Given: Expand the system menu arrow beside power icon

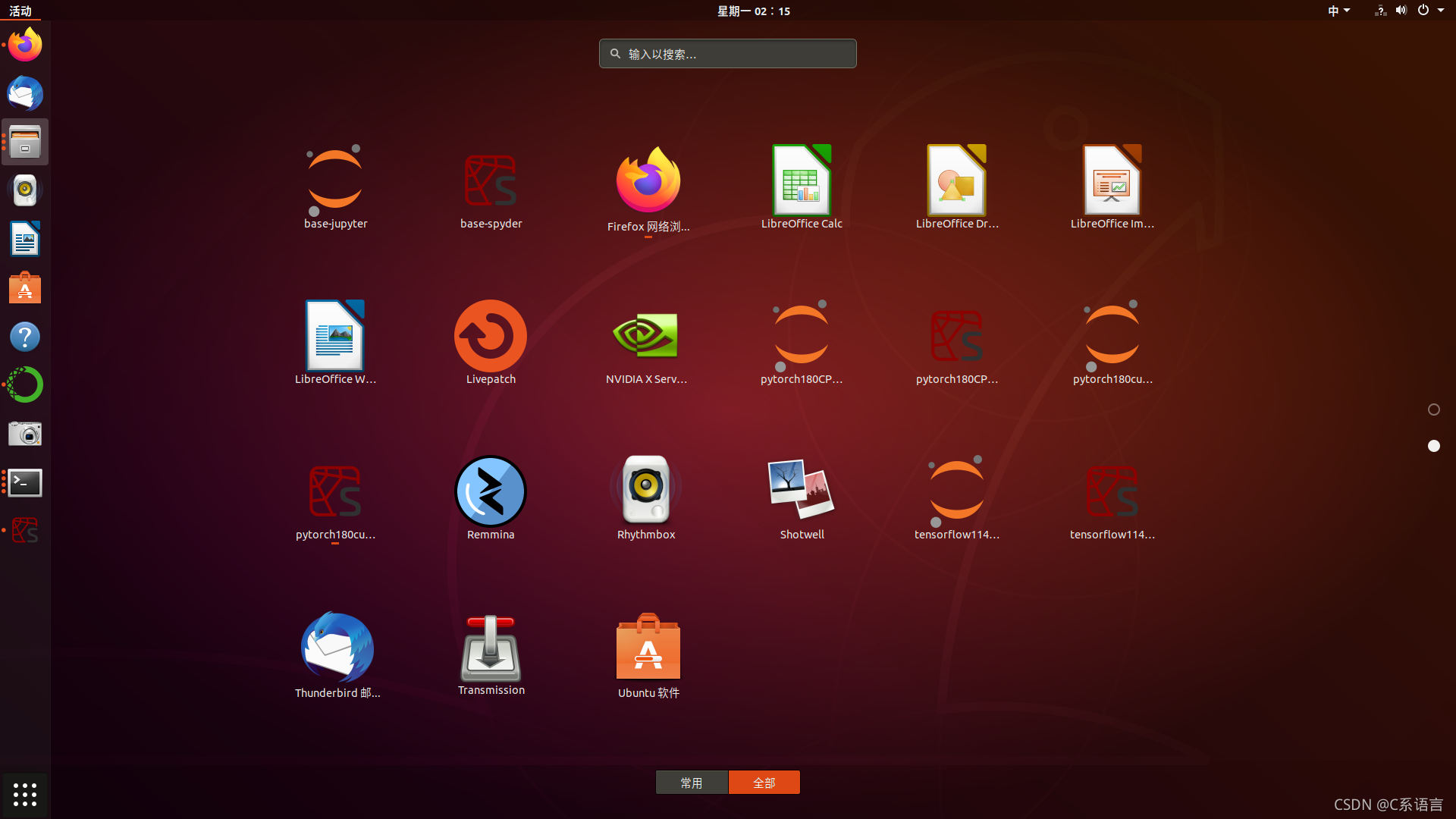Looking at the screenshot, I should [1441, 11].
